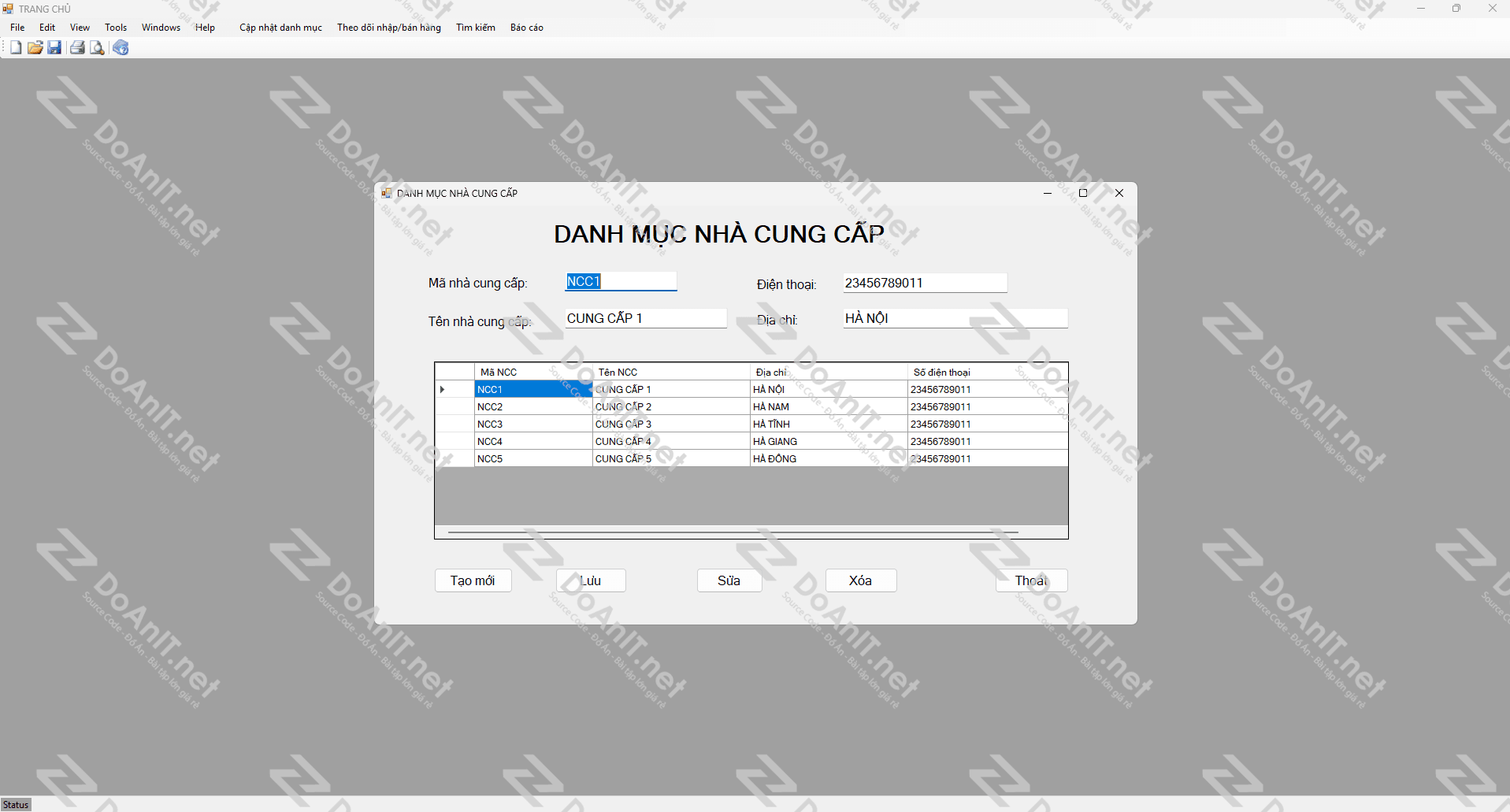The image size is (1510, 812).
Task: Open the Windows menu
Action: tap(161, 28)
